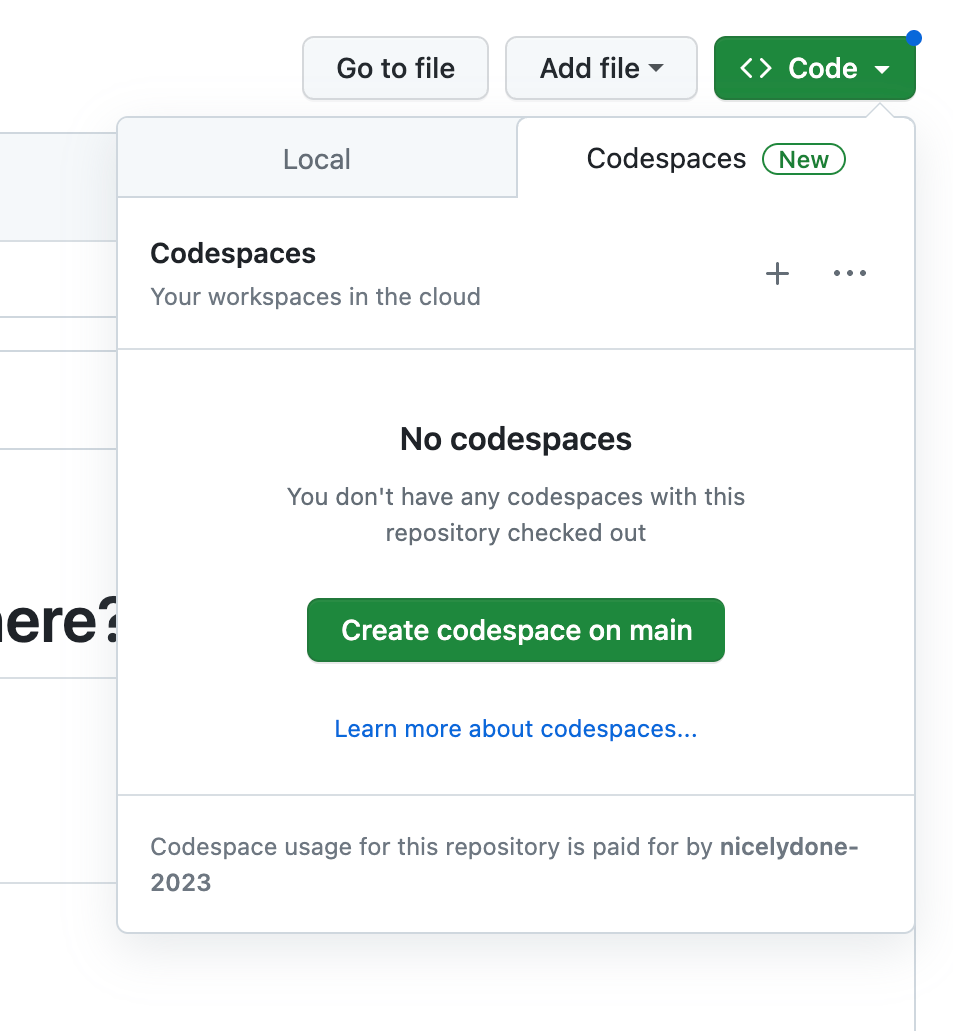Click the Add file button label
This screenshot has width=953, height=1031.
tap(589, 68)
